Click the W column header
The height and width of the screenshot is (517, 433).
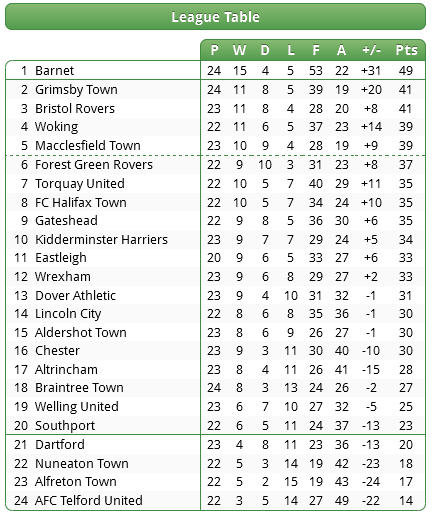click(x=239, y=50)
